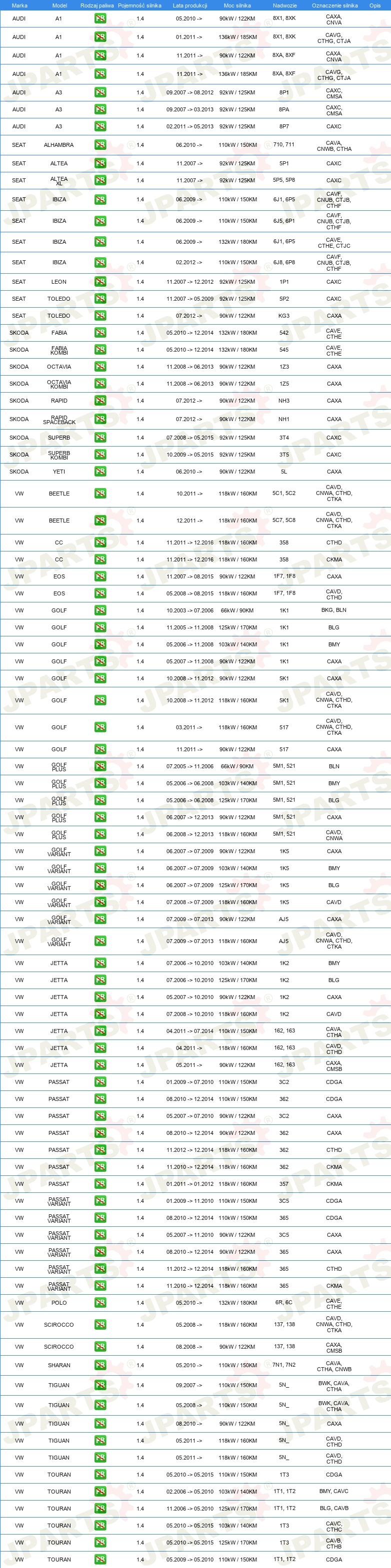Screen dimensions: 391x1568
Task: Click fuel icon in VW Golf Plus BLN row
Action: 100,766
